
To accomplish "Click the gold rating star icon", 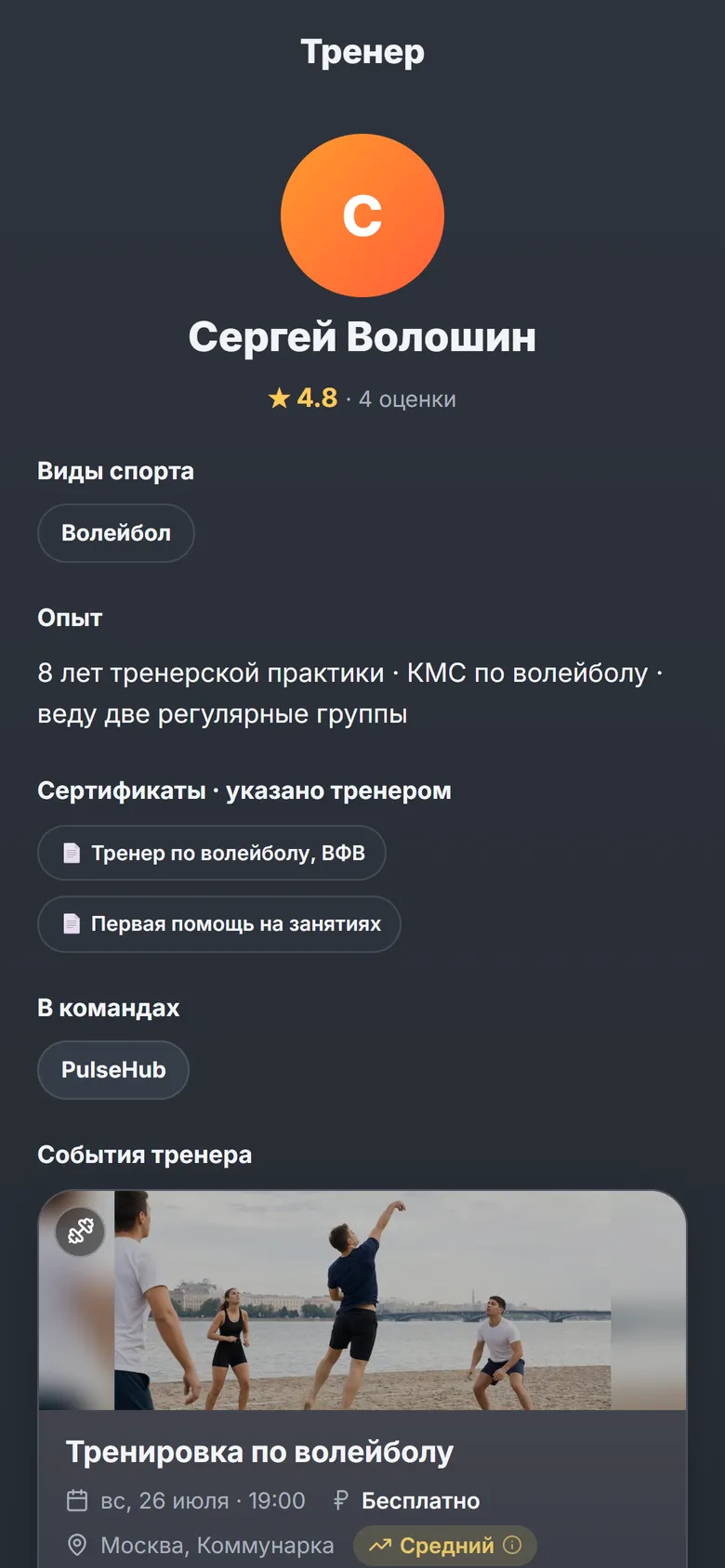I will pos(279,399).
